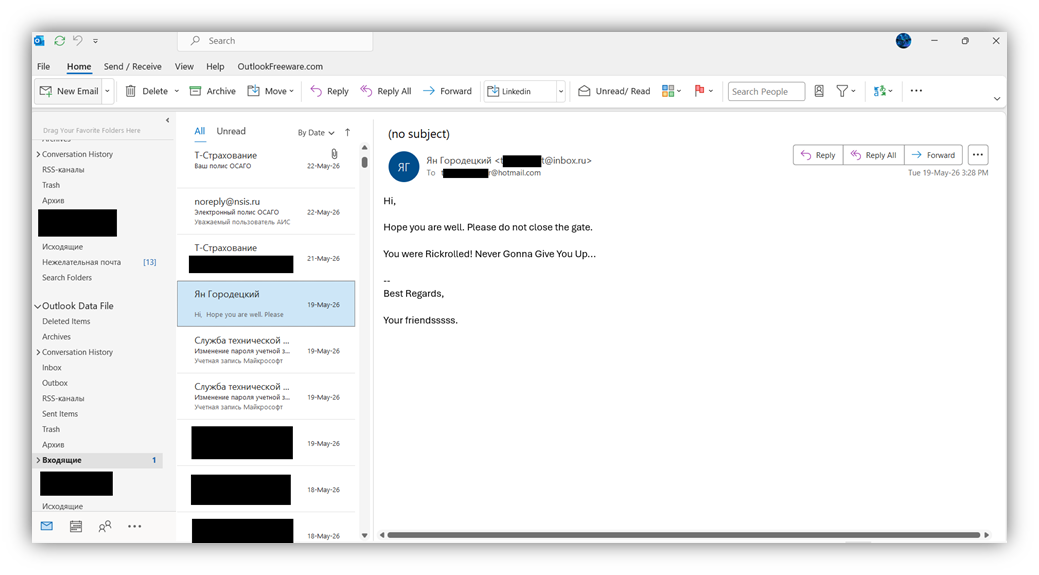Open the New Email dropdown arrow
1039x575 pixels.
107,91
